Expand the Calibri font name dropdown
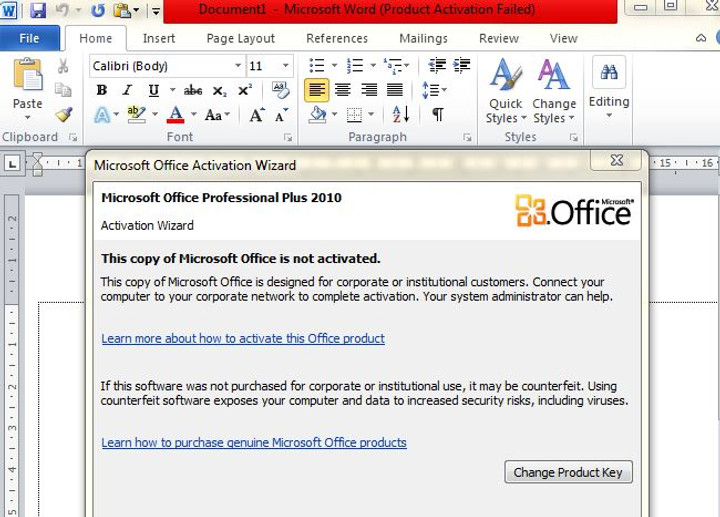This screenshot has width=720, height=517. [x=238, y=66]
